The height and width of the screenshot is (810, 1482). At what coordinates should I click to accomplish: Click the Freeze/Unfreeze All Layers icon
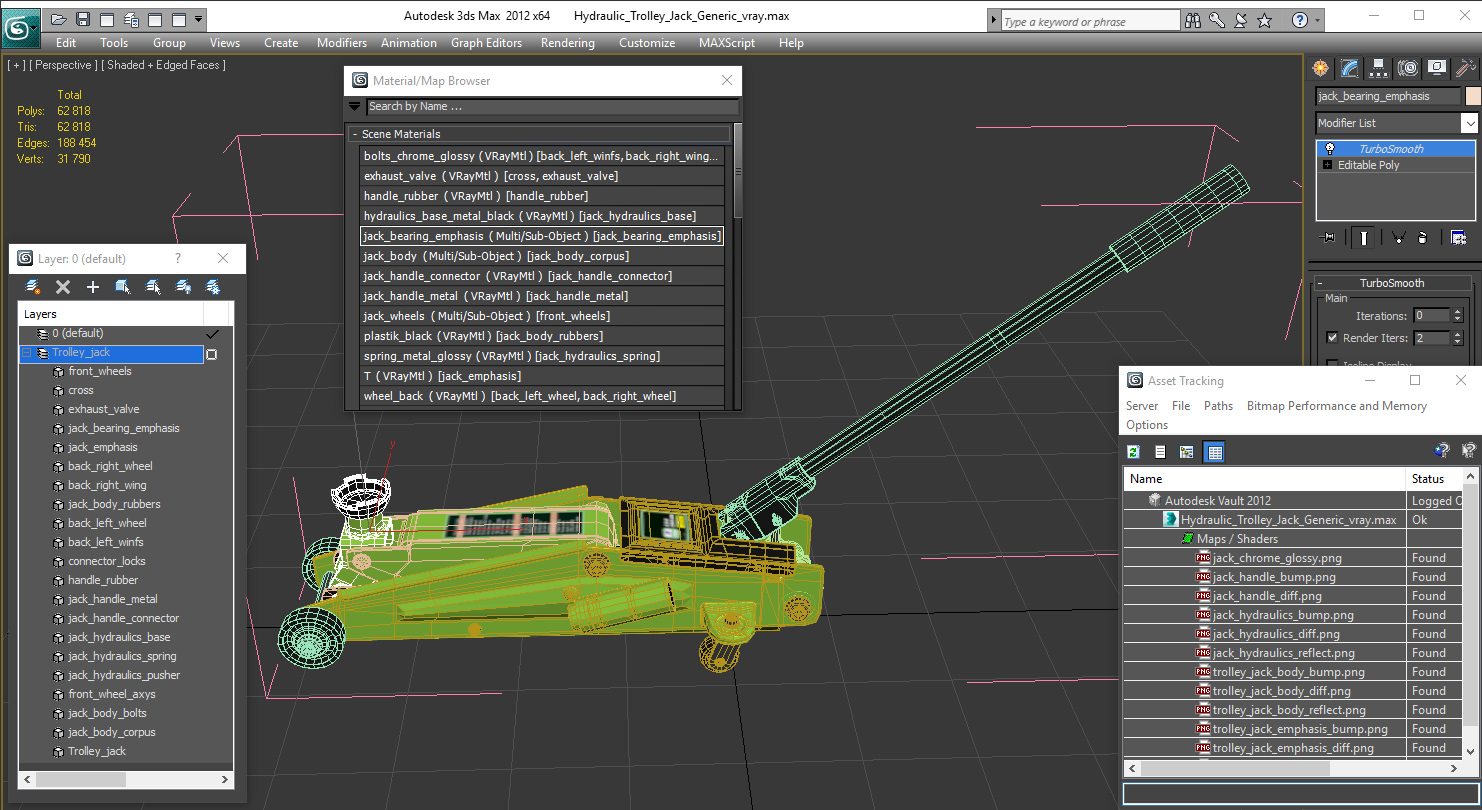tap(213, 287)
